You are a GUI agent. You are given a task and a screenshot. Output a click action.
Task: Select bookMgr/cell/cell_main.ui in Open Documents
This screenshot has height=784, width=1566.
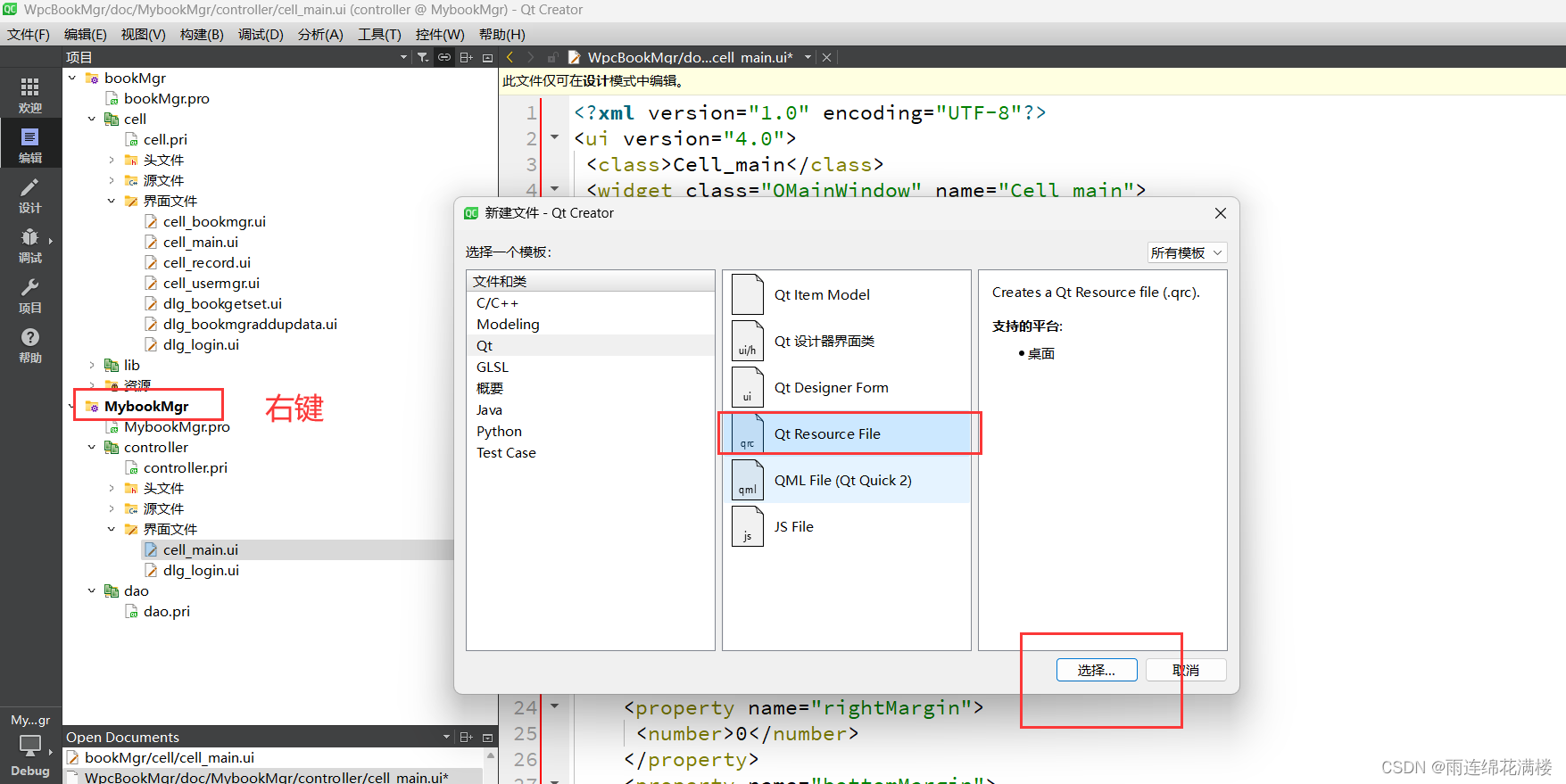[x=170, y=757]
